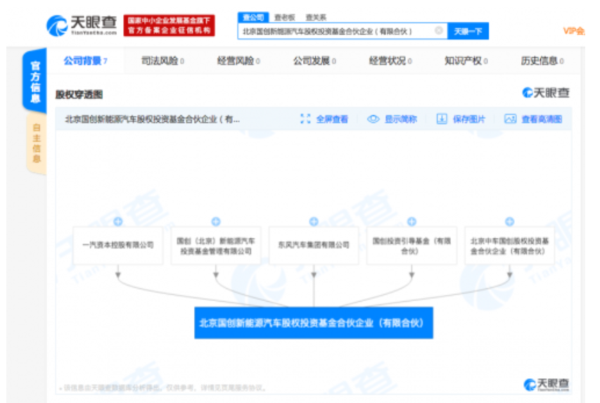Open the 历史信息 tab
Image resolution: width=600 pixels, height=403 pixels.
click(542, 60)
